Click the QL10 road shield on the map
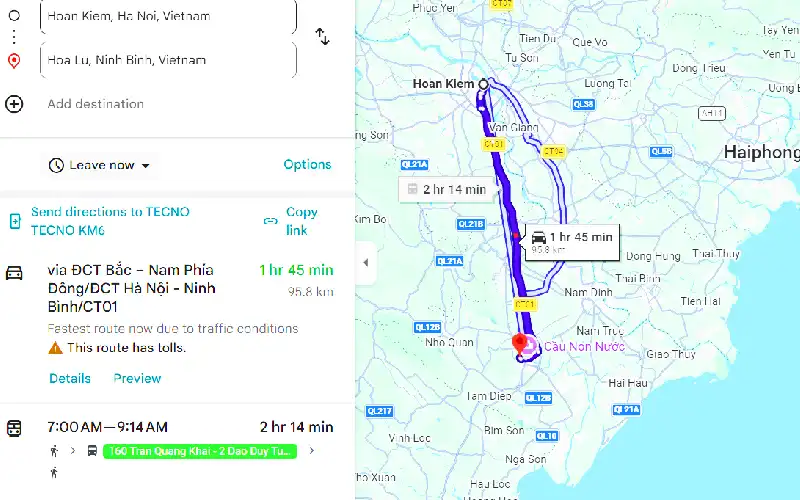This screenshot has height=500, width=800. click(x=547, y=436)
